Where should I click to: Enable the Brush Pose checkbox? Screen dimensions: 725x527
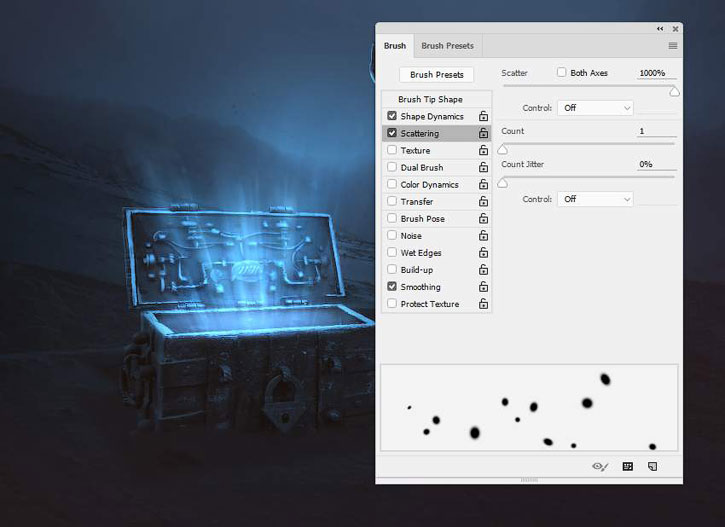pyautogui.click(x=392, y=218)
